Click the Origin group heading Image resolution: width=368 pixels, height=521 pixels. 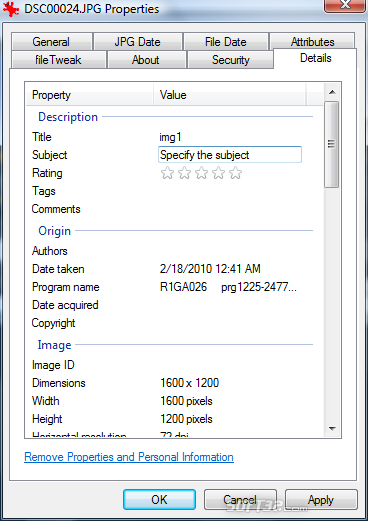click(55, 231)
